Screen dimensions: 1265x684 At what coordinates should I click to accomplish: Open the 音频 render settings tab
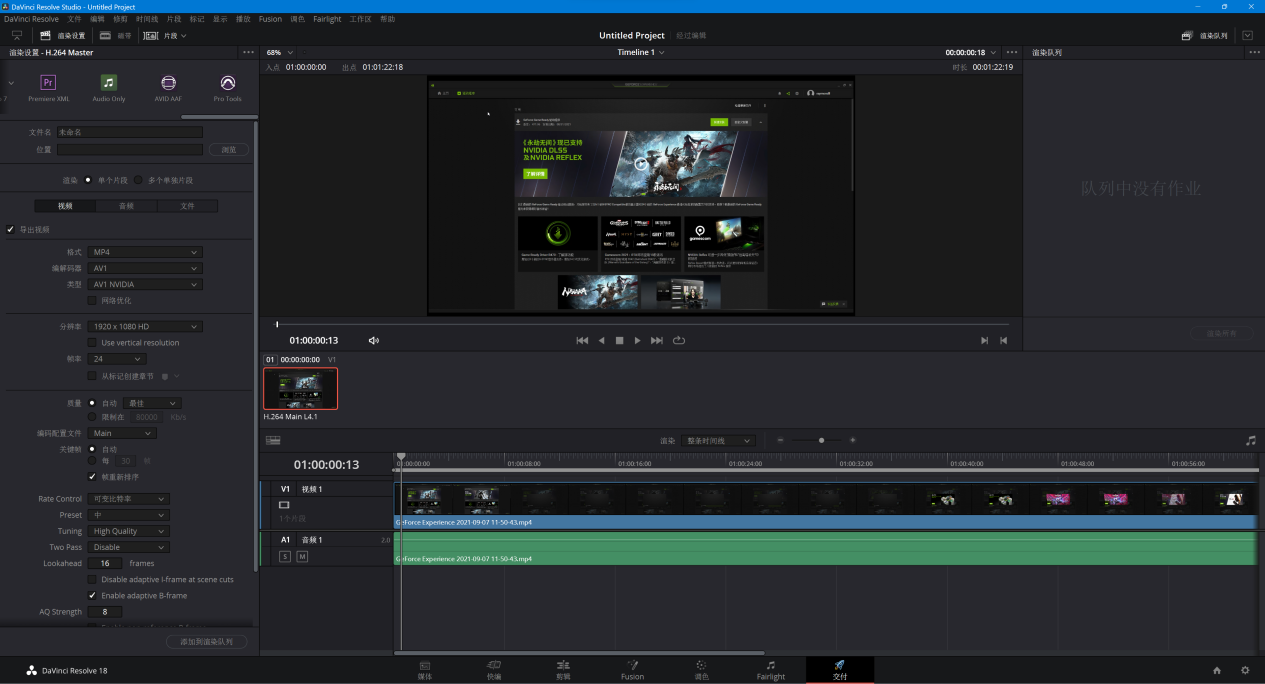[x=126, y=206]
